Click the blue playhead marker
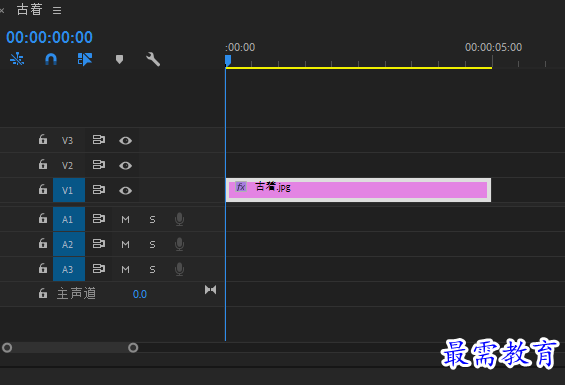Screen dimensions: 565x385 coord(228,60)
